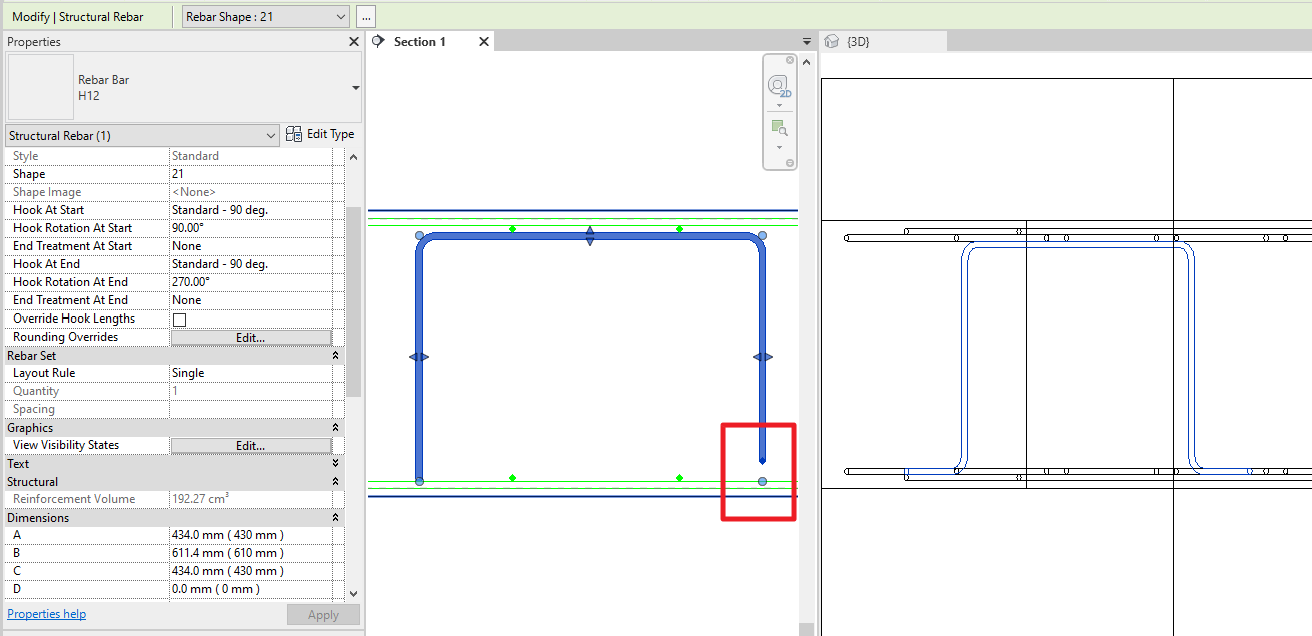The width and height of the screenshot is (1312, 636).
Task: Click the Rebar Bar H12 preview image
Action: click(x=40, y=87)
